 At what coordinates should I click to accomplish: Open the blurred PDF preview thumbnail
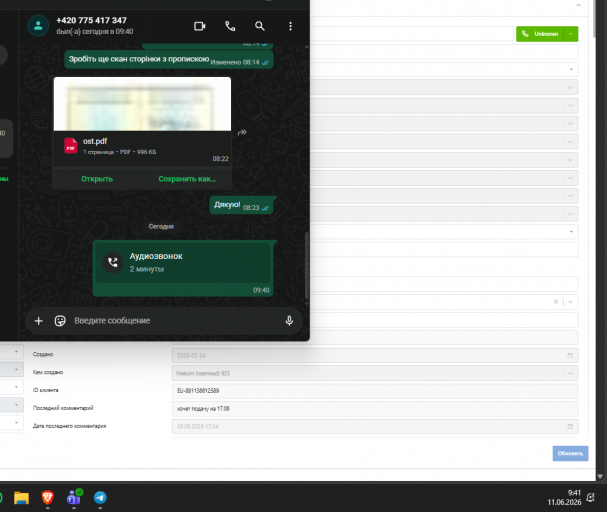point(142,104)
